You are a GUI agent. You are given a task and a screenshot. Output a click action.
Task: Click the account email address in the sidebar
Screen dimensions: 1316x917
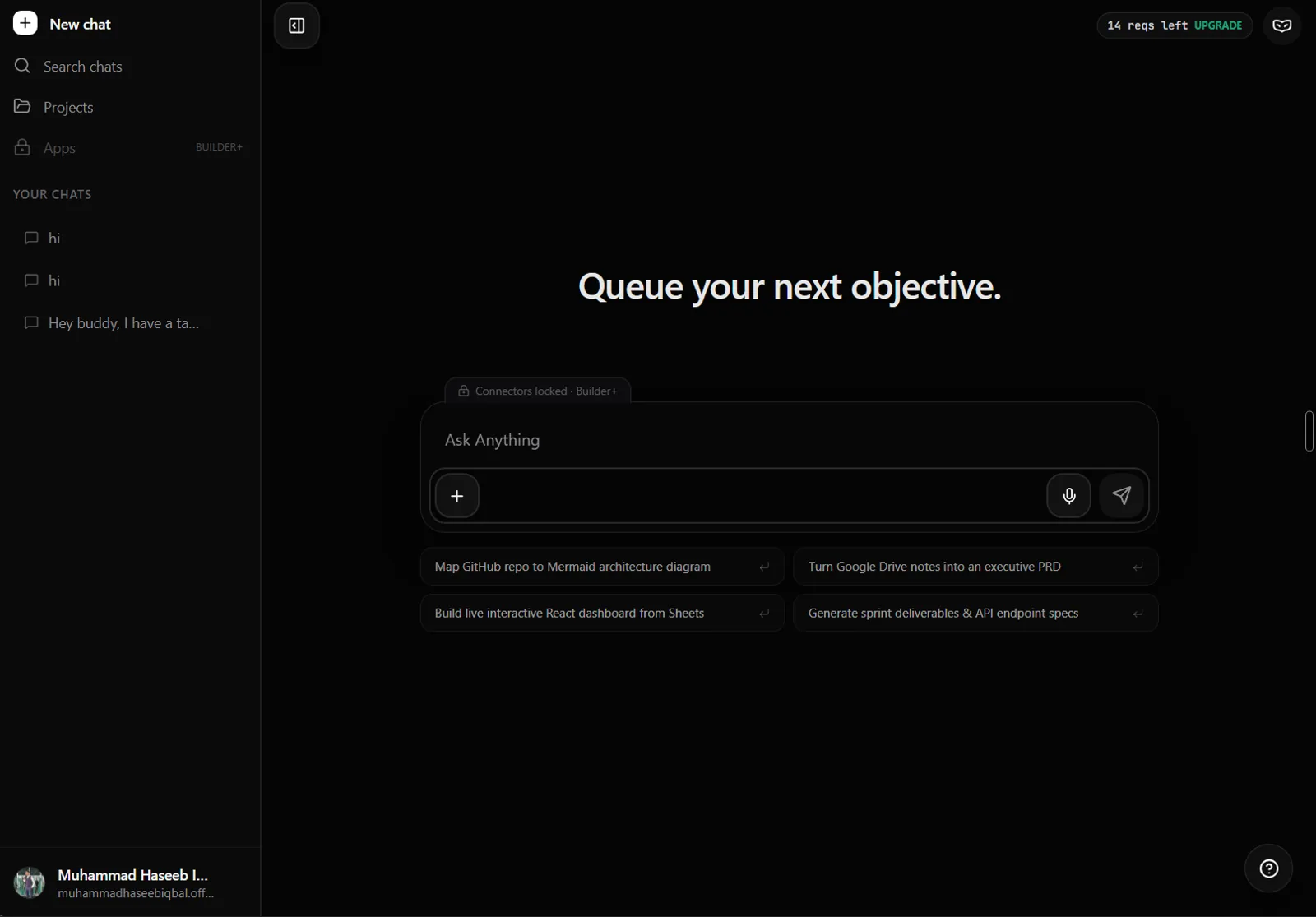click(136, 893)
